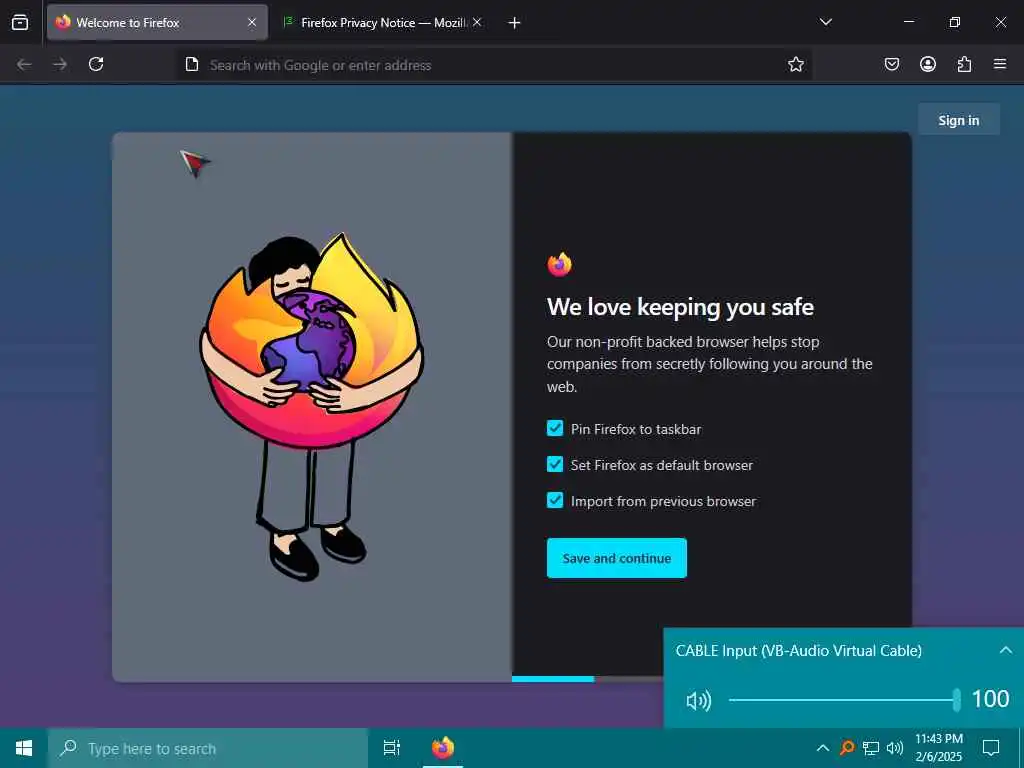Bookmark this page with the star

tap(795, 64)
